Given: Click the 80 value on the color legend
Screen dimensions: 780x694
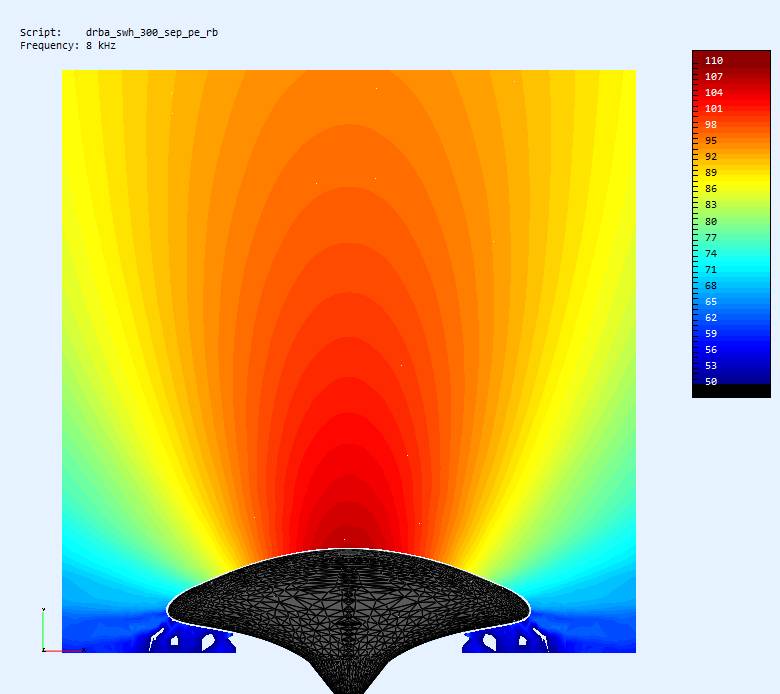Looking at the screenshot, I should click(x=711, y=221).
